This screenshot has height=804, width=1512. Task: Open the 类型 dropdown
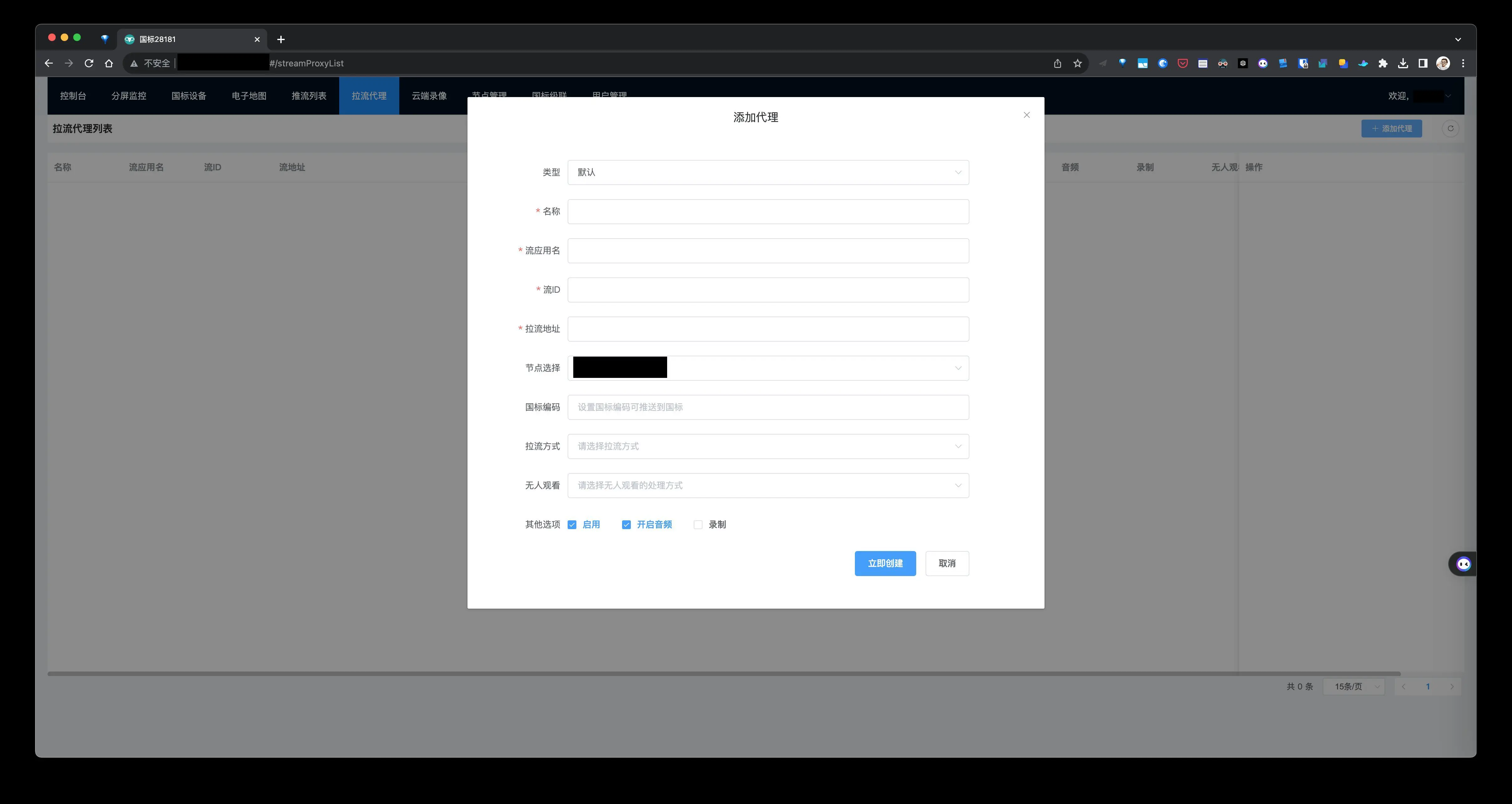coord(768,172)
